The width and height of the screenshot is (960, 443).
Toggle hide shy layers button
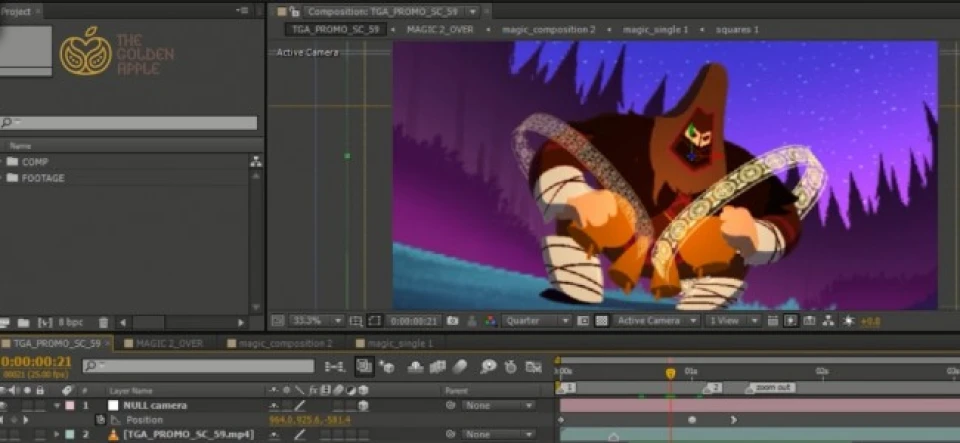point(416,367)
